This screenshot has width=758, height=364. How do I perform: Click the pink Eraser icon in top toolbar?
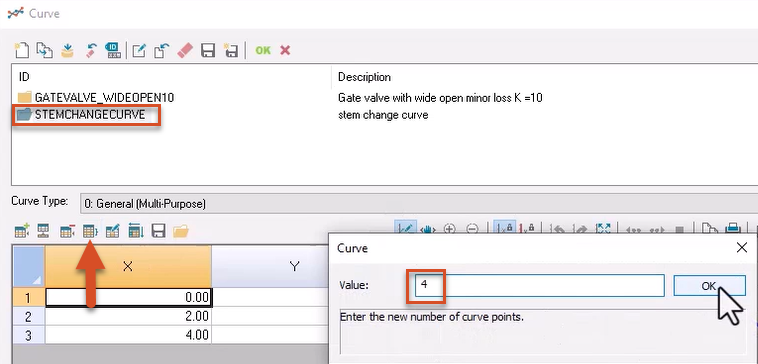(185, 50)
